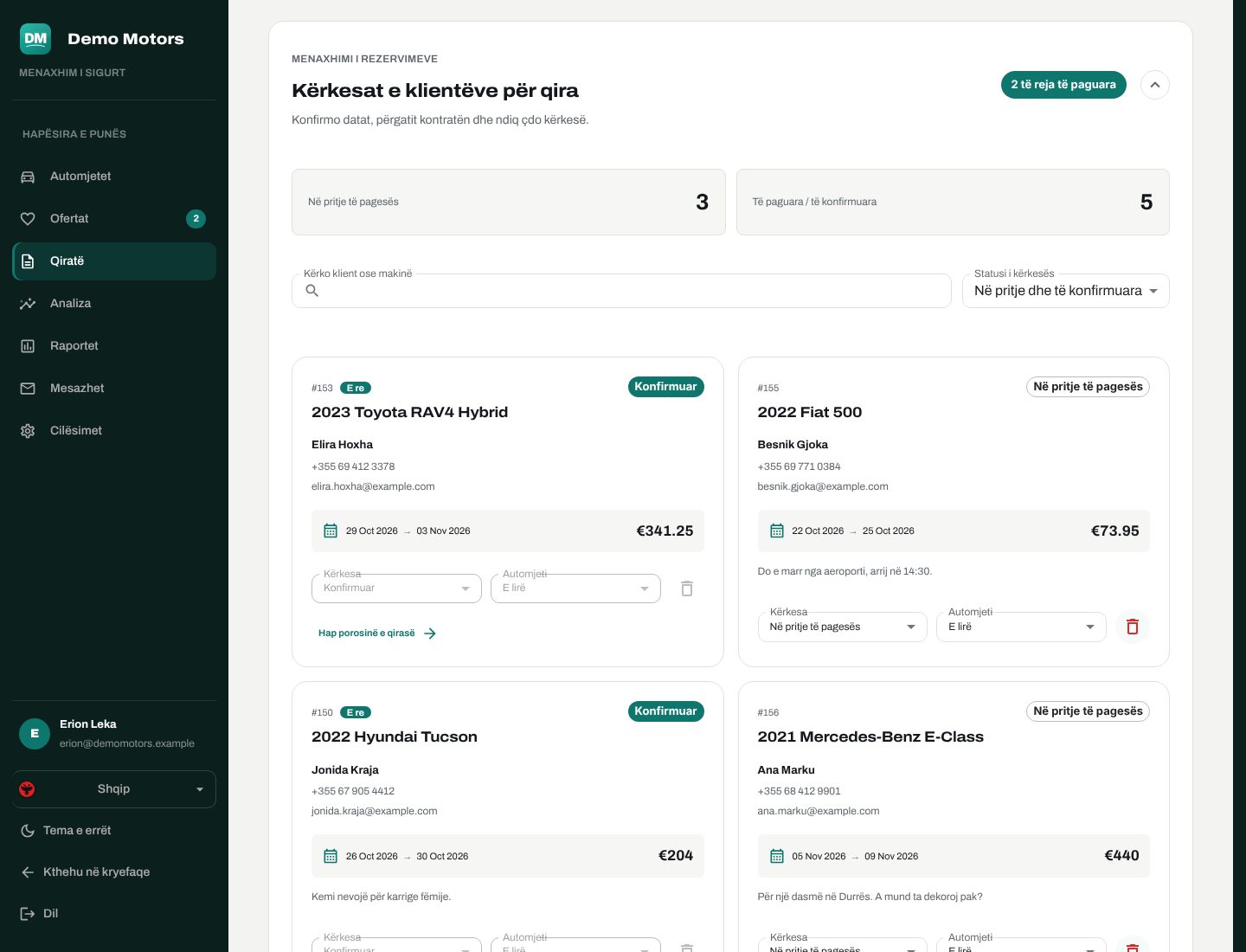Click the search magnifier icon
Image resolution: width=1246 pixels, height=952 pixels.
click(x=312, y=291)
